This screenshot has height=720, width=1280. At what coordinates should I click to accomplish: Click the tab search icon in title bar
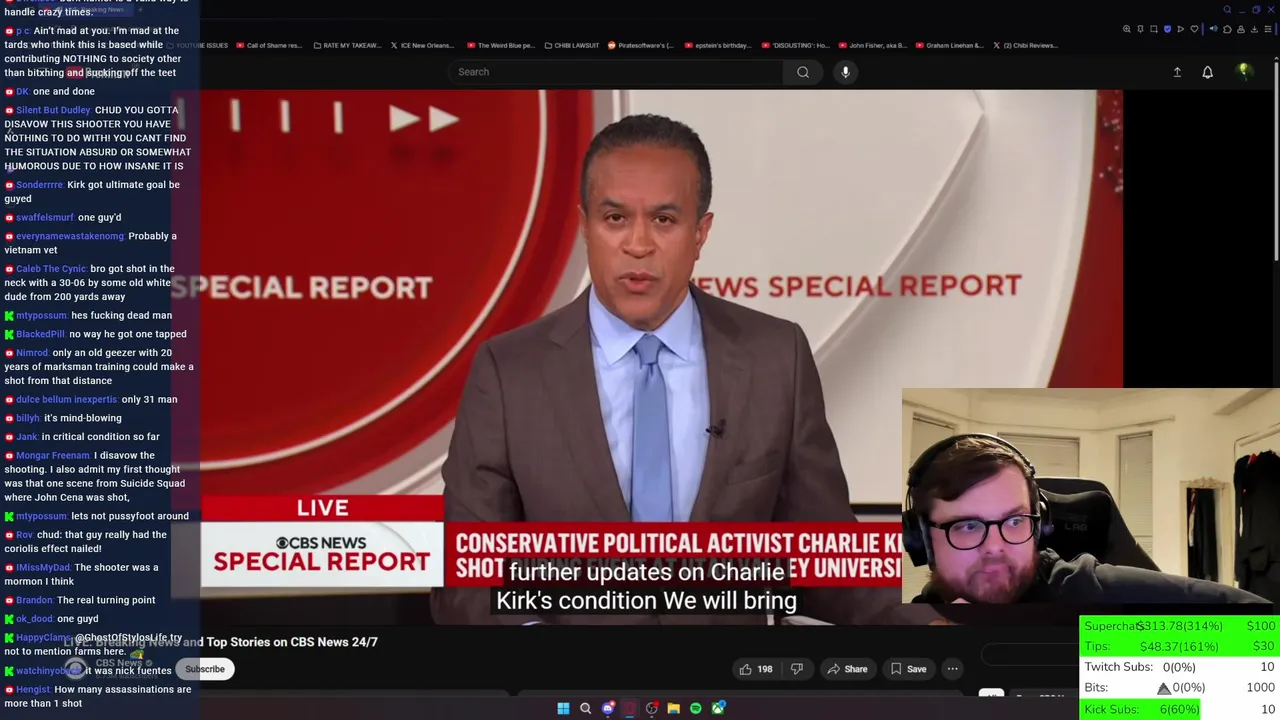click(x=1227, y=10)
